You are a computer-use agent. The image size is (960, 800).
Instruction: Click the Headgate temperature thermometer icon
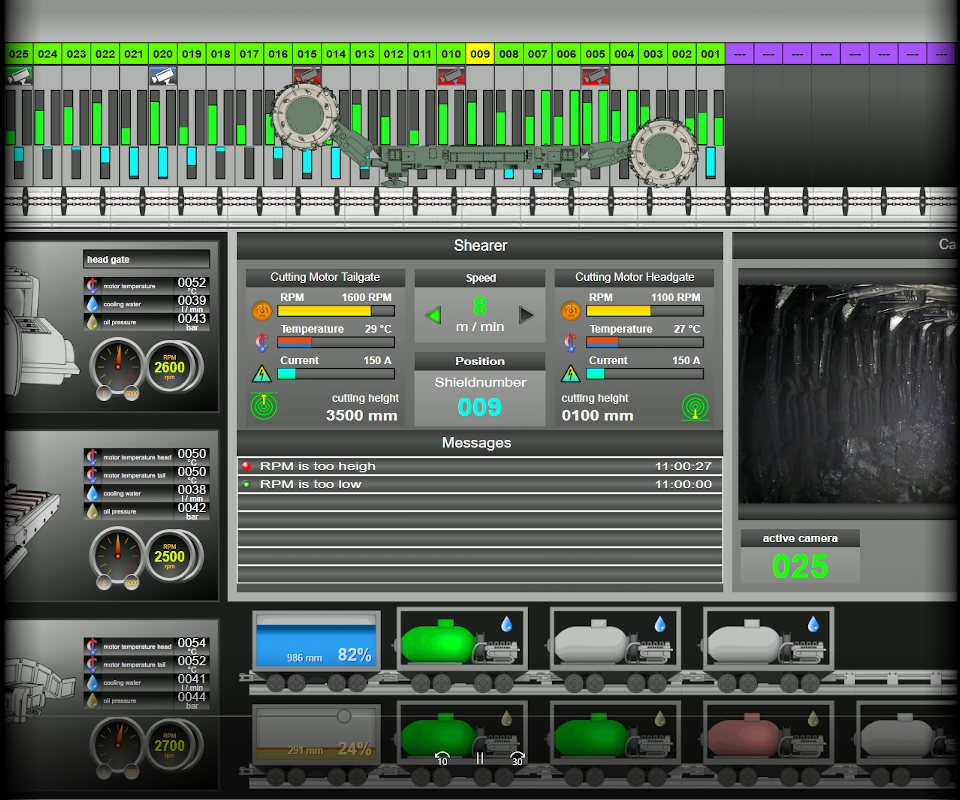pos(570,342)
